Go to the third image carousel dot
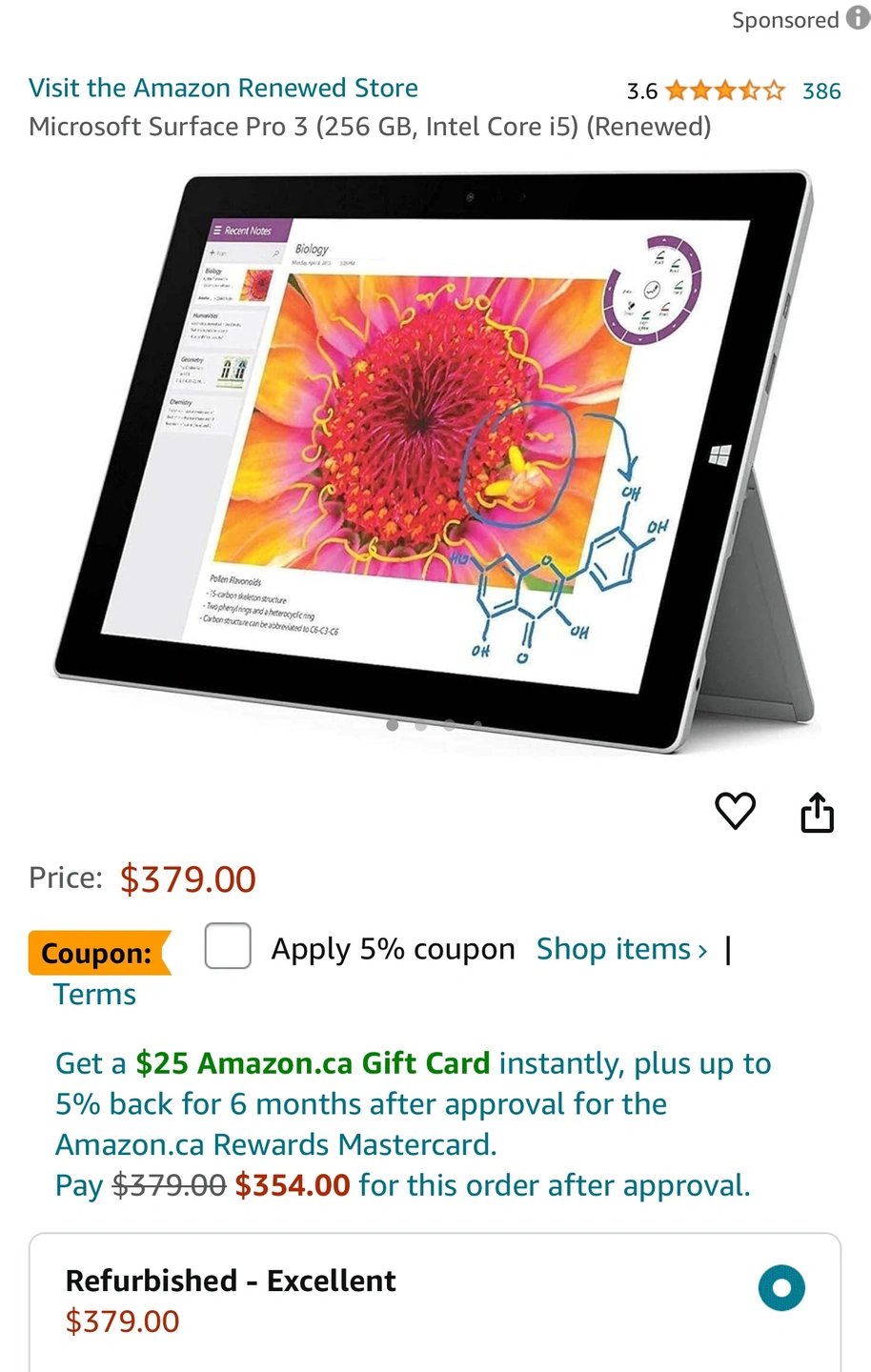Image resolution: width=871 pixels, height=1372 pixels. coord(450,725)
